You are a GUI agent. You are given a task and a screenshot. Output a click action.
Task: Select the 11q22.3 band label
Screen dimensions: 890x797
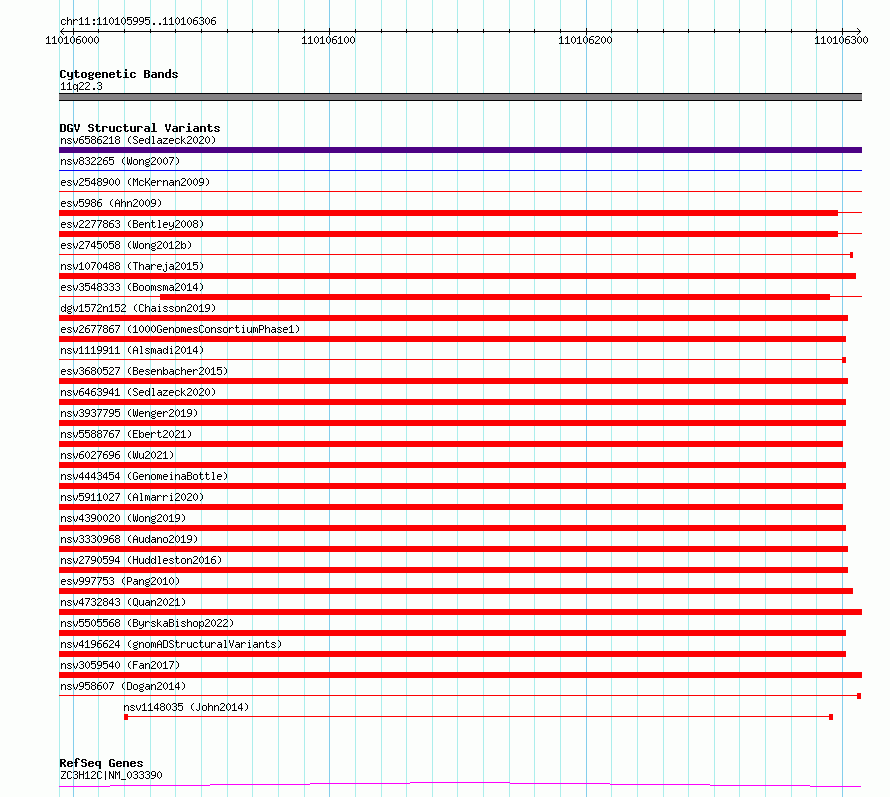click(81, 86)
